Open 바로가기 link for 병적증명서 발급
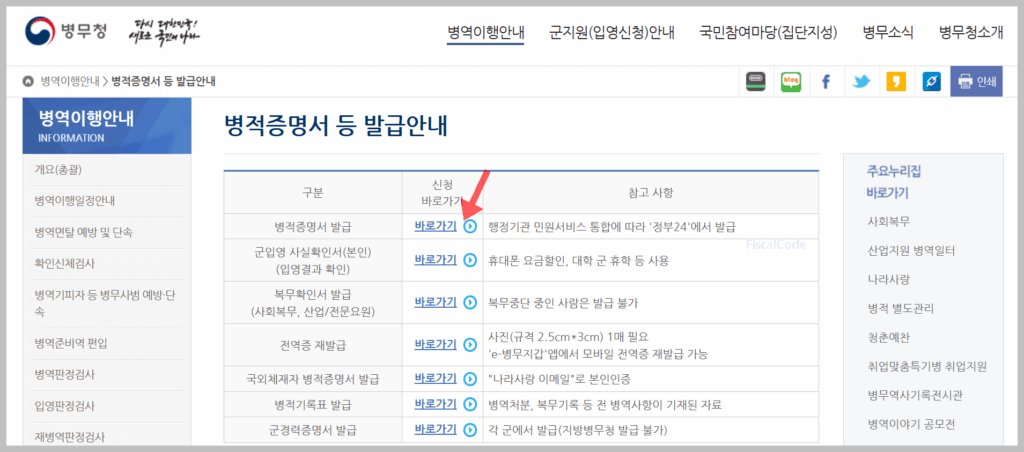Image resolution: width=1024 pixels, height=452 pixels. coord(436,226)
